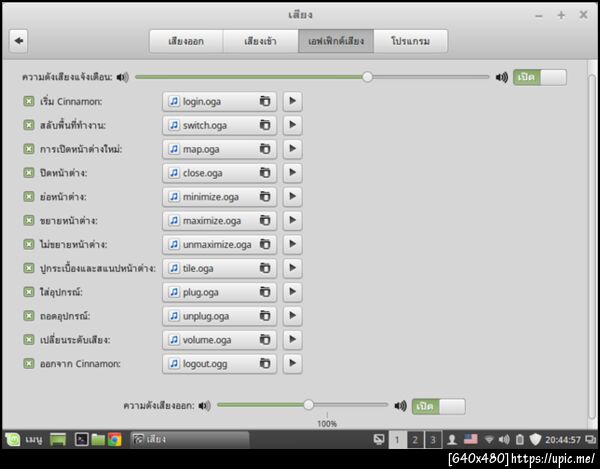
Task: Uncheck the 'ปิดหน้าต่าง' sound checkbox
Action: [x=29, y=173]
